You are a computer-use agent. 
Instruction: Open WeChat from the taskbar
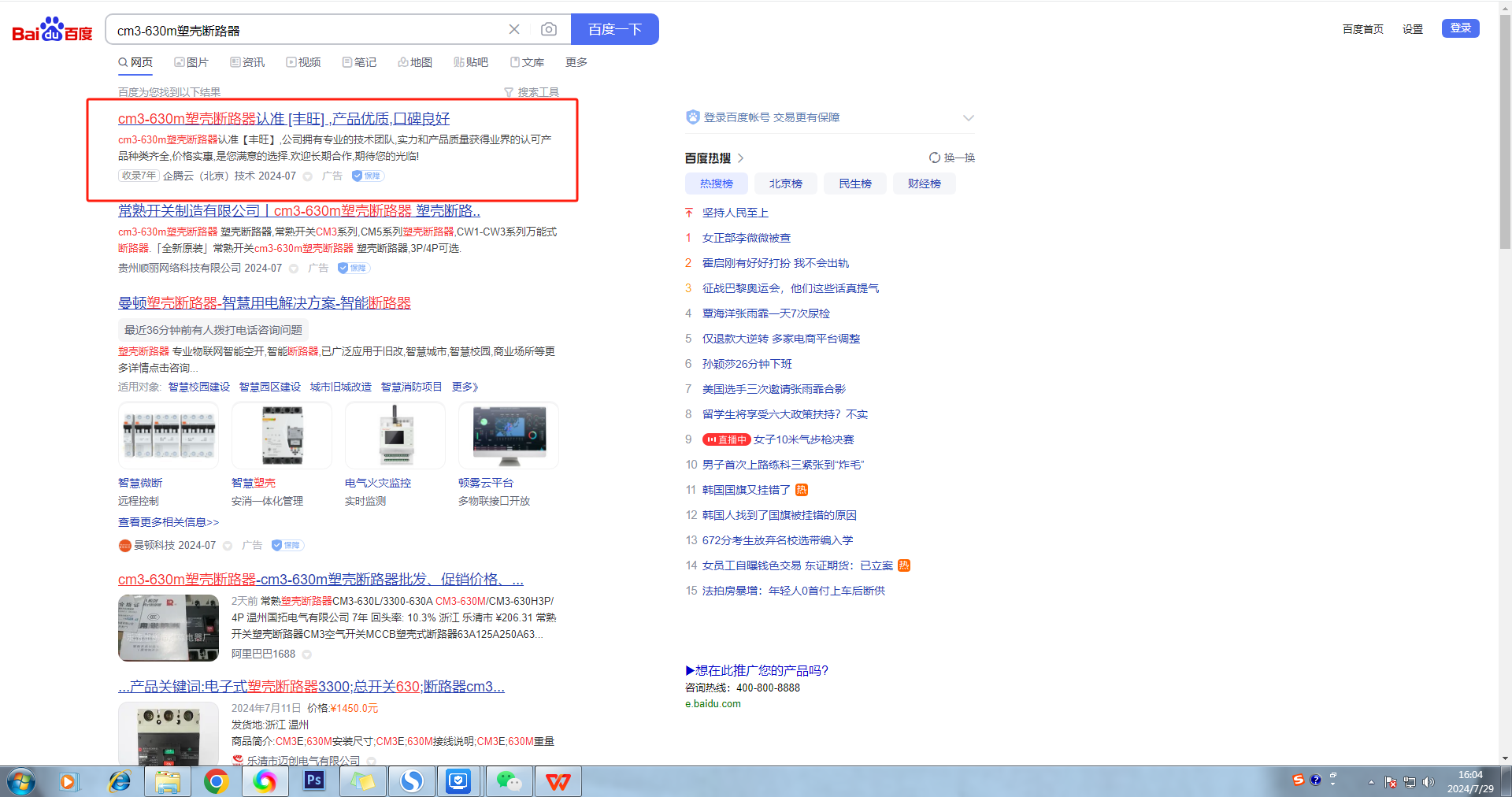pyautogui.click(x=509, y=780)
